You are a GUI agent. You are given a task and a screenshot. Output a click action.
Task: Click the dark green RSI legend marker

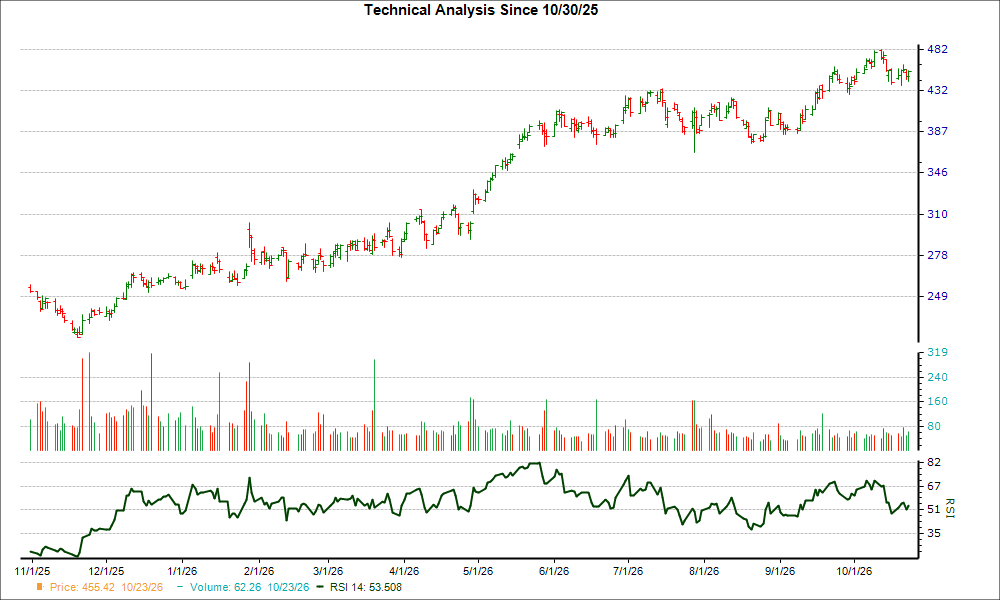pos(321,587)
